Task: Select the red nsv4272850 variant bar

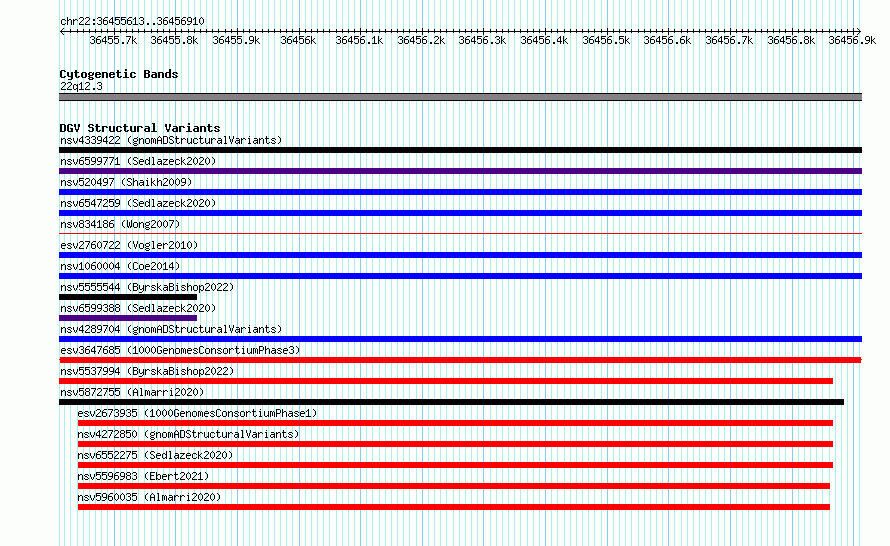Action: [x=455, y=444]
